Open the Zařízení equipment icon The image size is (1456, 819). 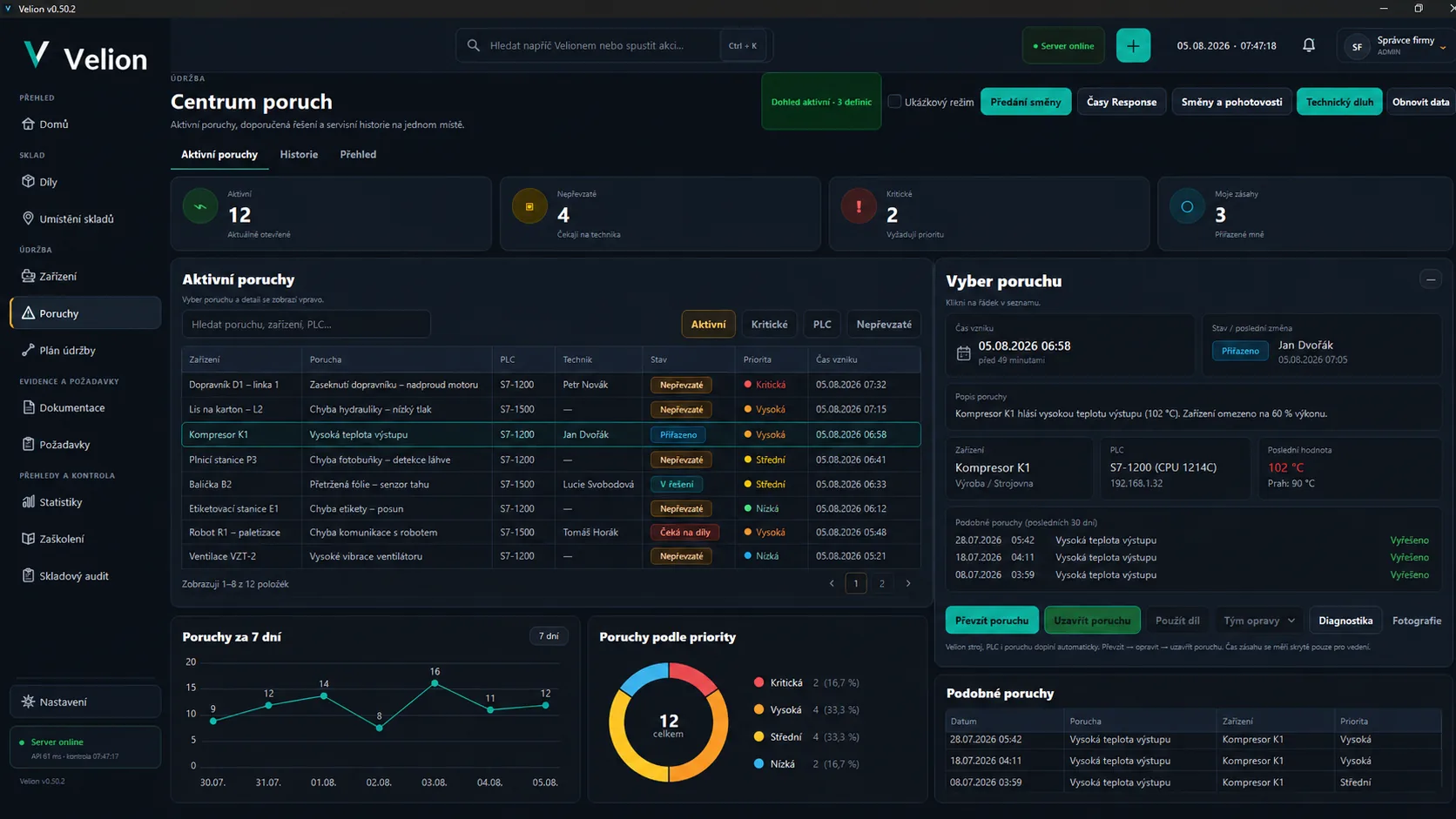[x=28, y=276]
